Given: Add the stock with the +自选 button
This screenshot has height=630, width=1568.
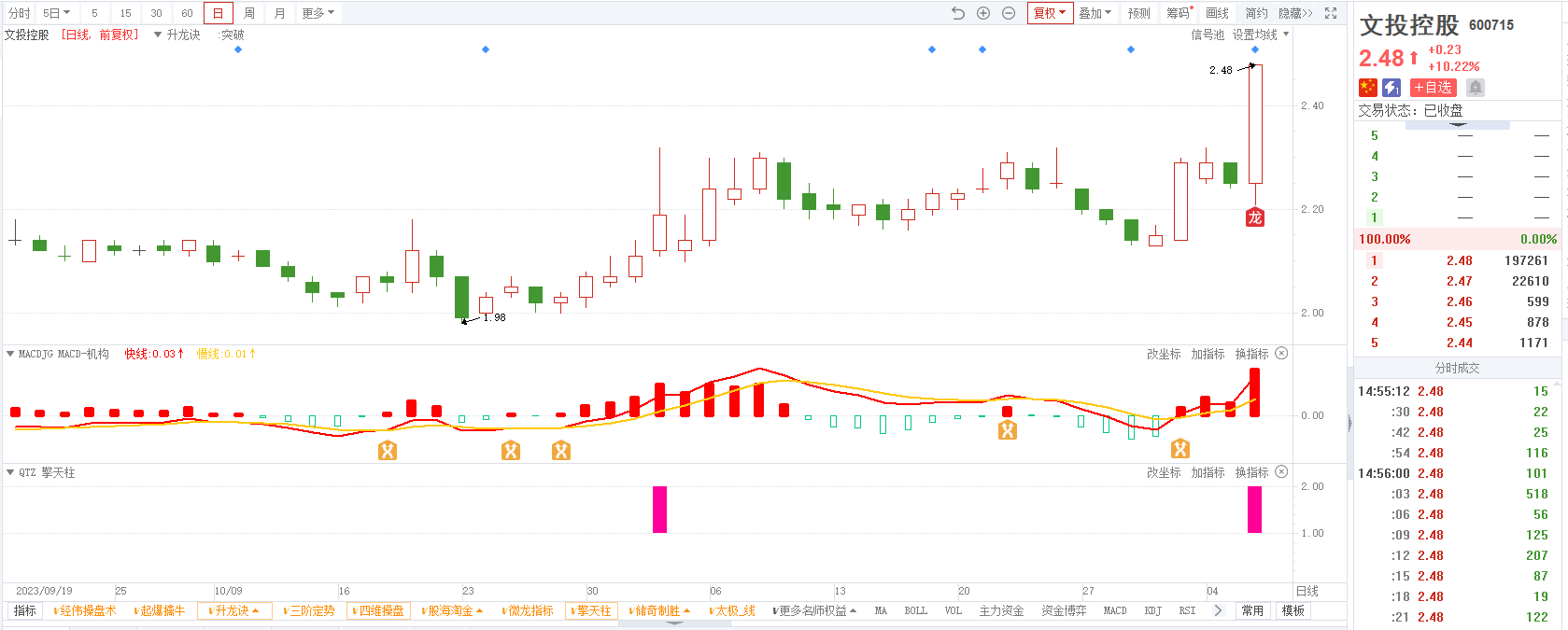Looking at the screenshot, I should (1433, 87).
